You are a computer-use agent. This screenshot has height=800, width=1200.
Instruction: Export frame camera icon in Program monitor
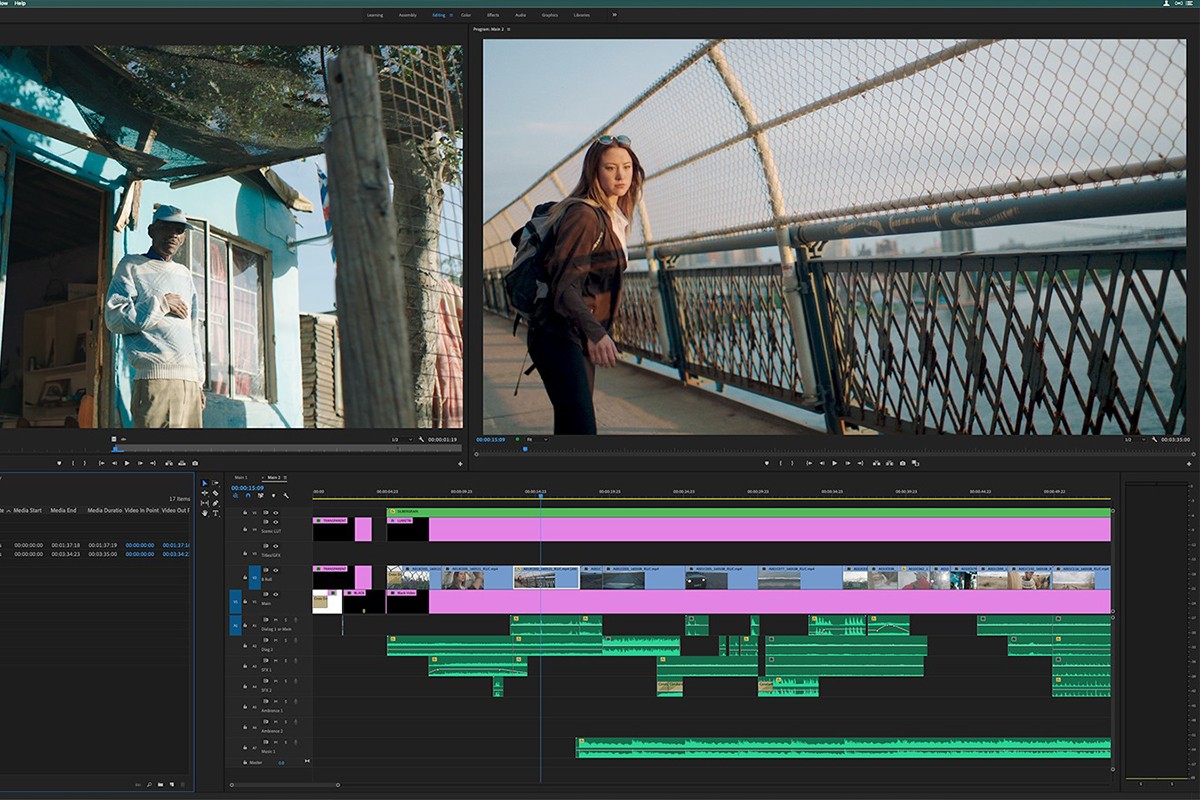[x=902, y=462]
